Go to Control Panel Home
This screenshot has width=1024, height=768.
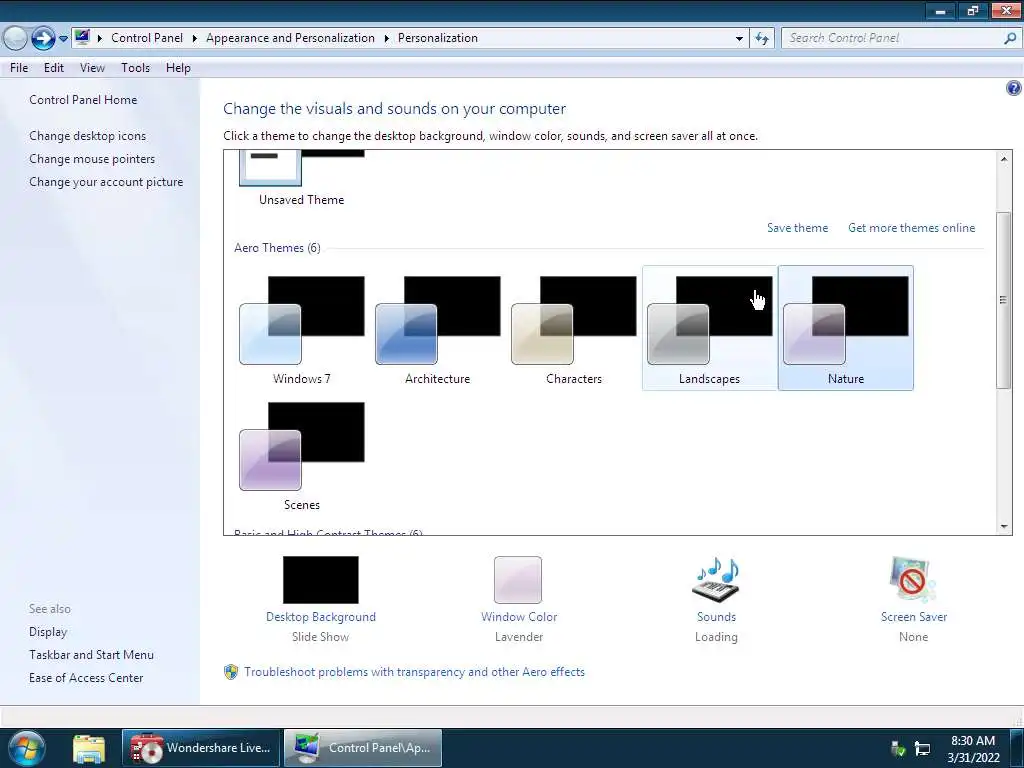pyautogui.click(x=83, y=100)
